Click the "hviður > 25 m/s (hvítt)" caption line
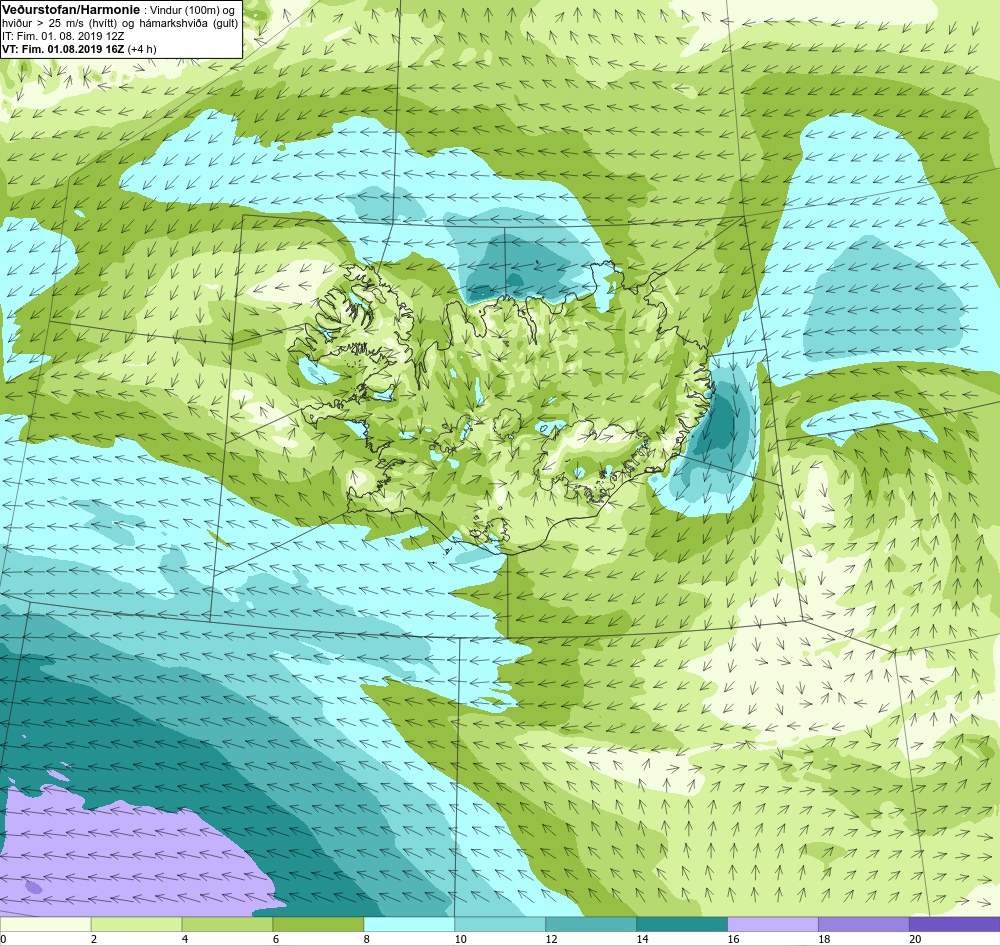Screen dimensions: 1000x946 coord(121,23)
